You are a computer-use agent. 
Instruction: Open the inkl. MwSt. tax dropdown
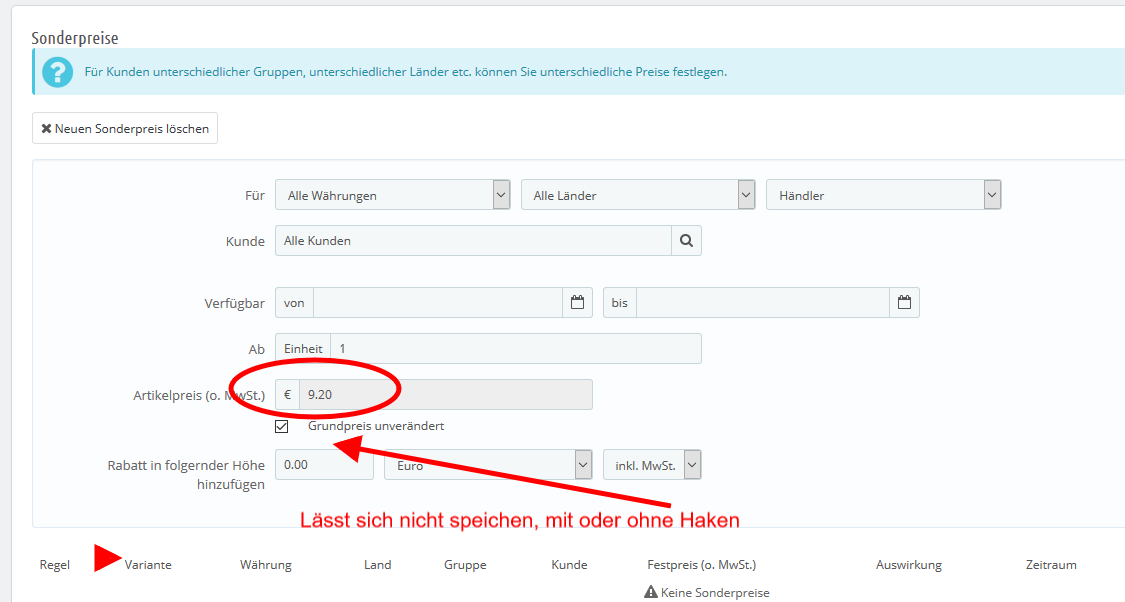point(652,465)
